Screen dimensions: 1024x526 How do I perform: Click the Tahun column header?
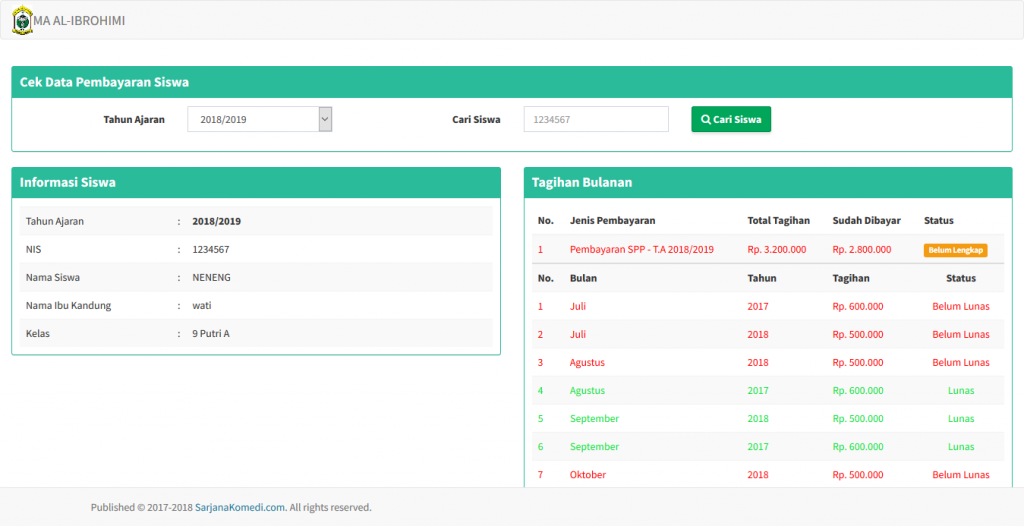[x=762, y=278]
